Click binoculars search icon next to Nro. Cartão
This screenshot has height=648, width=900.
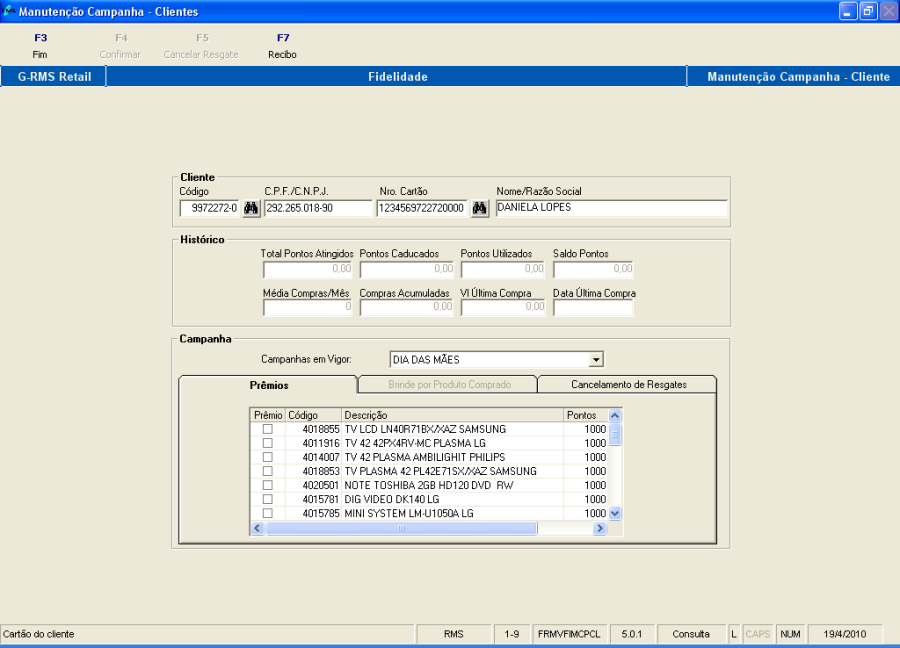pyautogui.click(x=480, y=208)
